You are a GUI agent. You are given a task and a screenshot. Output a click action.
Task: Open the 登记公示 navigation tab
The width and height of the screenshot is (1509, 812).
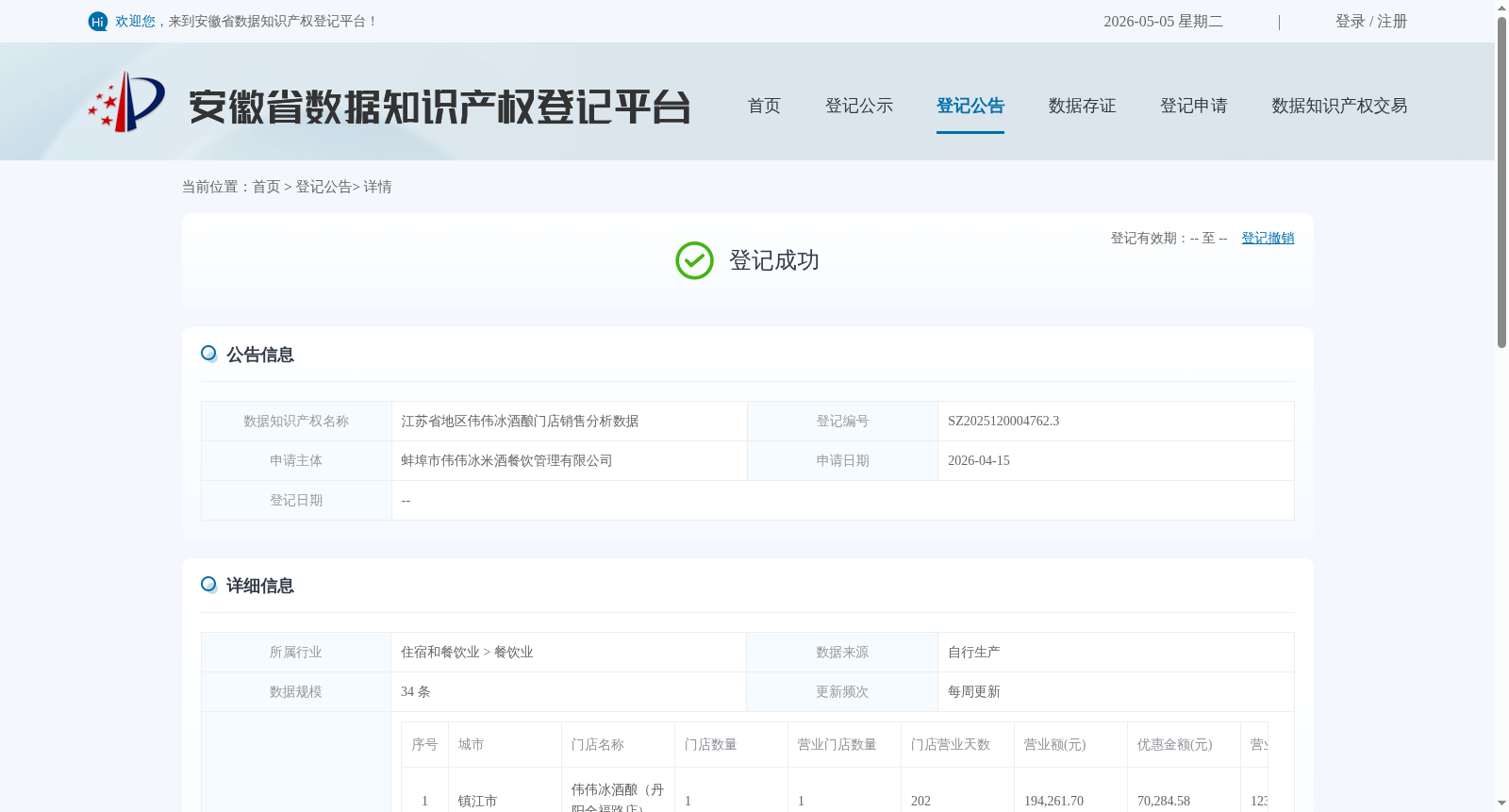pos(859,106)
